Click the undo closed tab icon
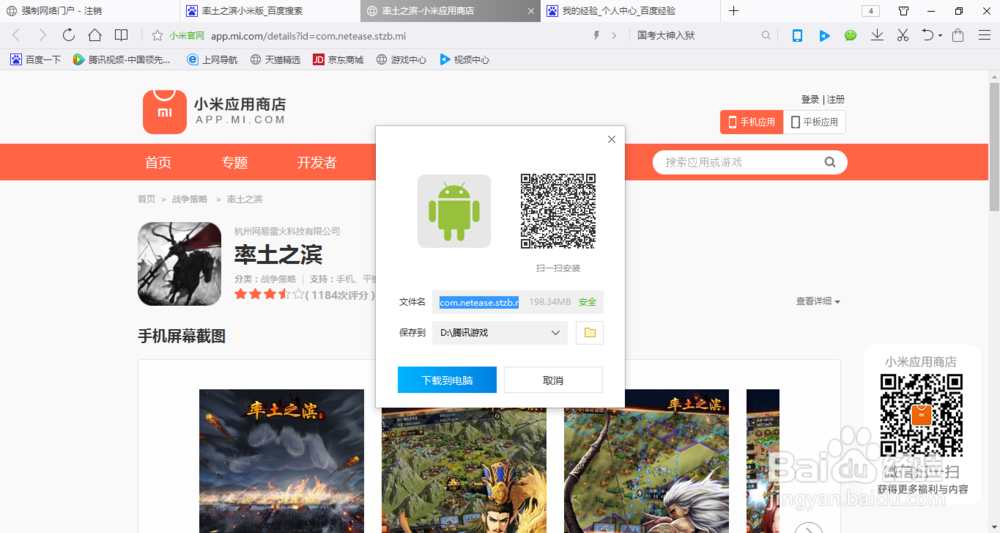 (x=927, y=36)
